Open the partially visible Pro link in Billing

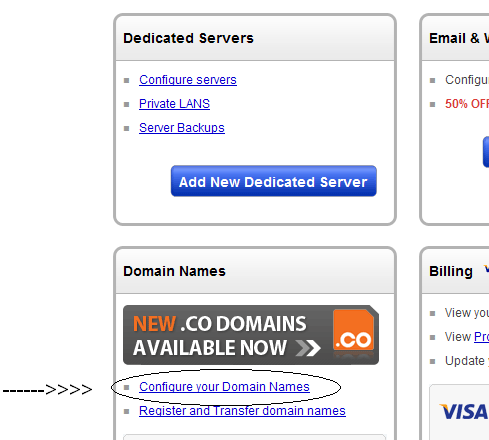click(481, 337)
